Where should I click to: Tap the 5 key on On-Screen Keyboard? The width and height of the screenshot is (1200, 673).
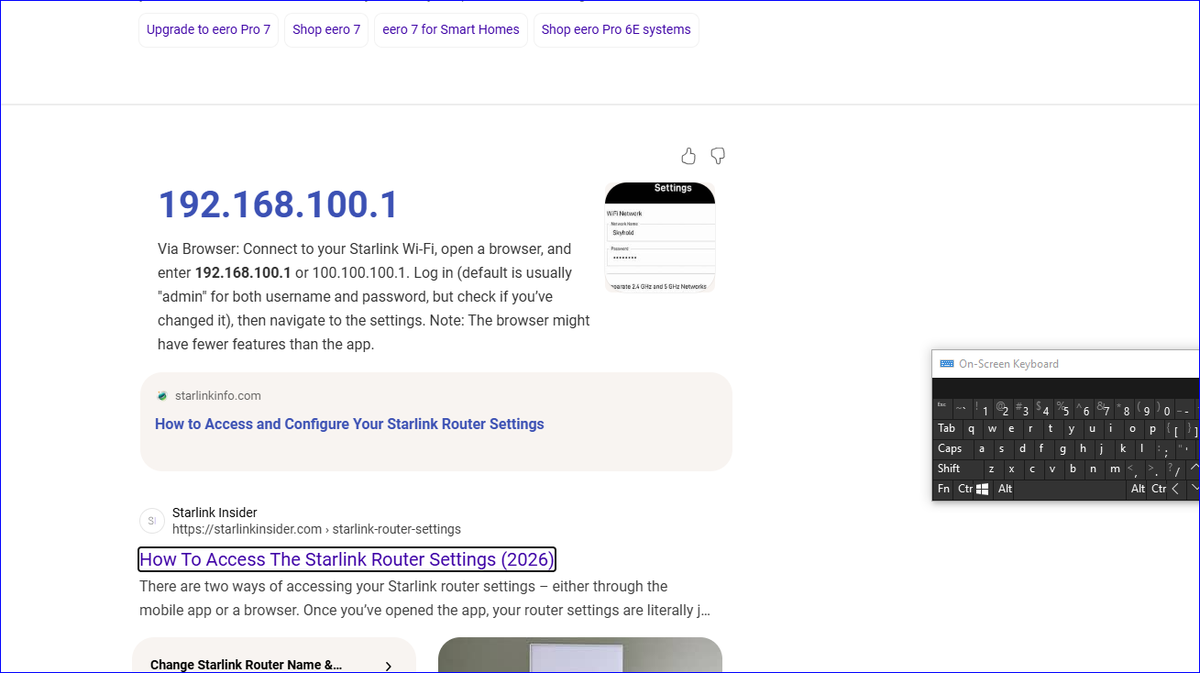pos(1064,409)
